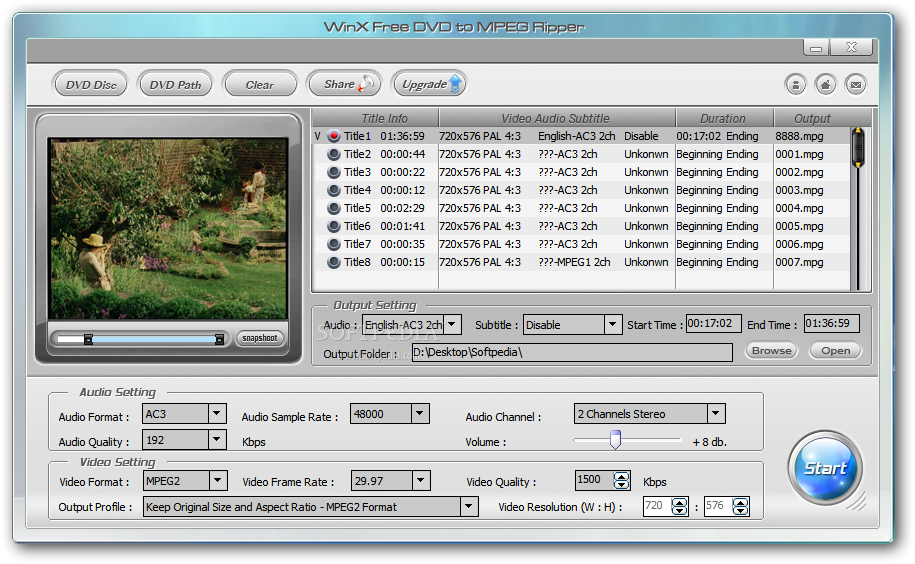Increase video width with the up arrow

[x=679, y=502]
